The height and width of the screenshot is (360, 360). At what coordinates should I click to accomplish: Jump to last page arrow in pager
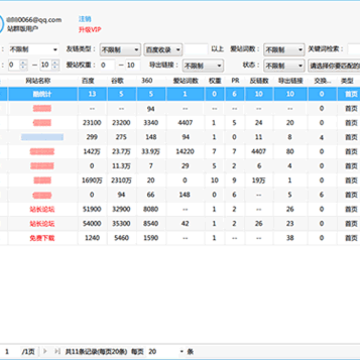tap(57, 351)
